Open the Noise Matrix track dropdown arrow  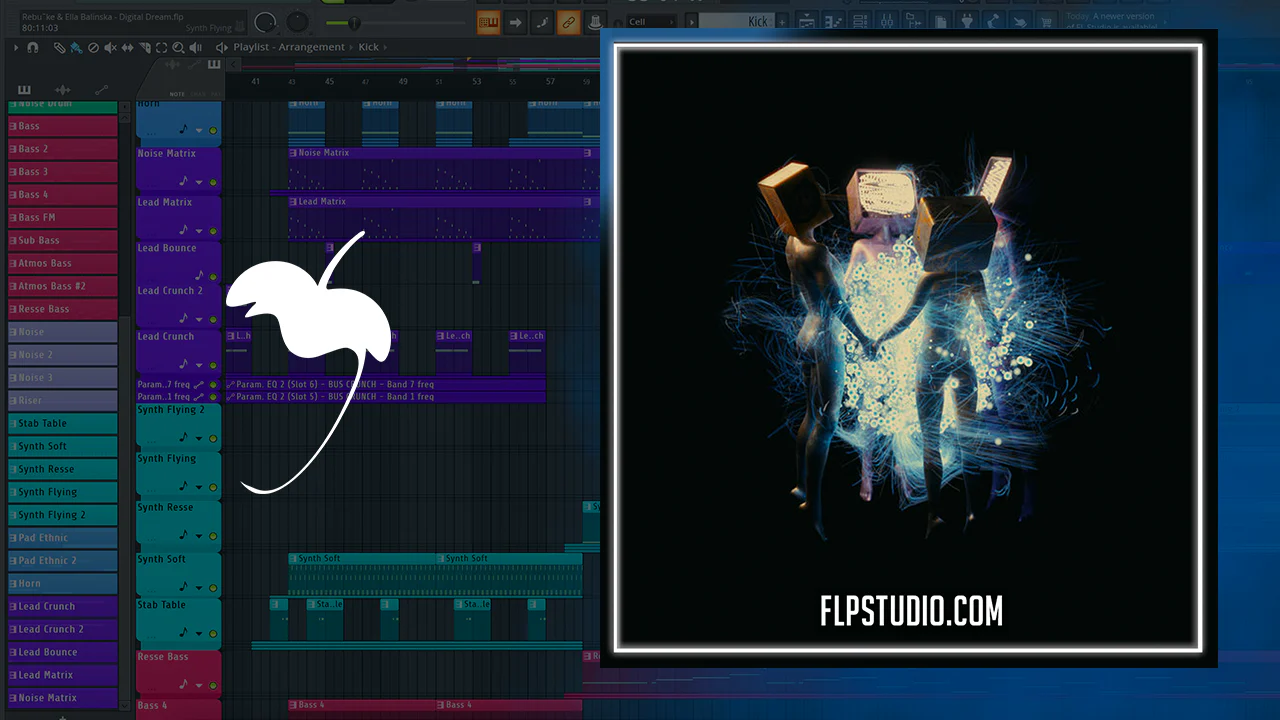point(199,183)
